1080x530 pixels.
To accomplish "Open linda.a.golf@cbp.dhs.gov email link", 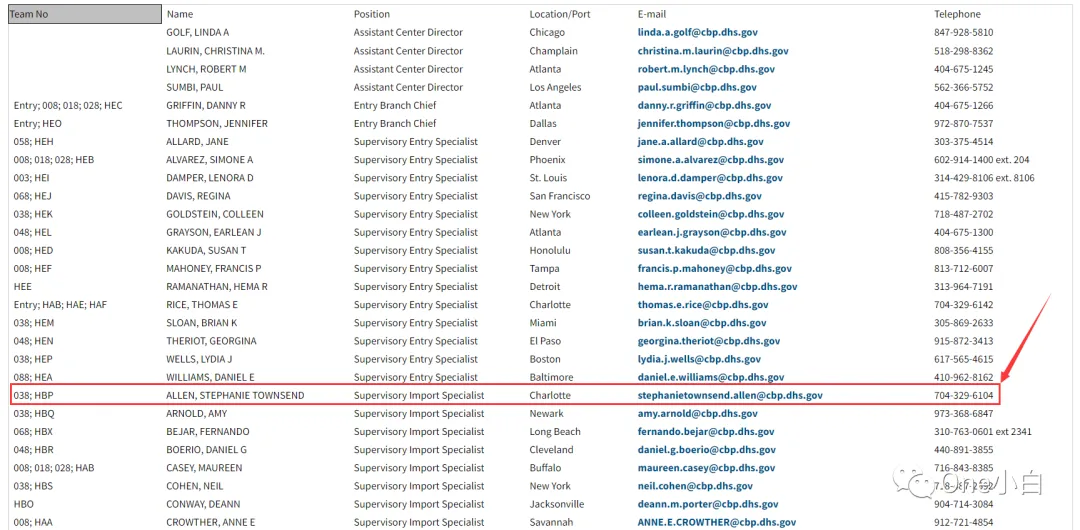I will 698,32.
